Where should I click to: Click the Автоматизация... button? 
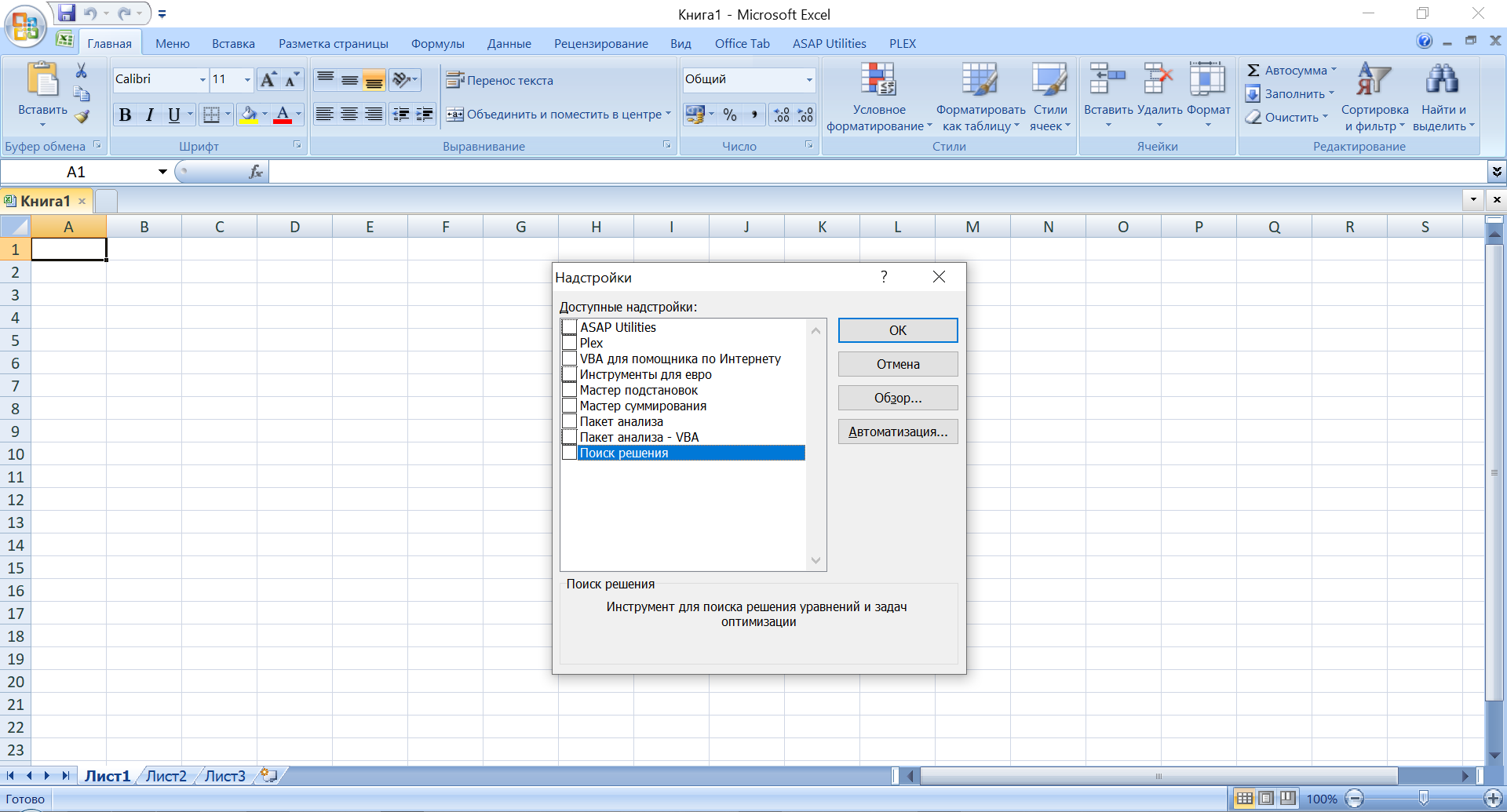[x=898, y=431]
